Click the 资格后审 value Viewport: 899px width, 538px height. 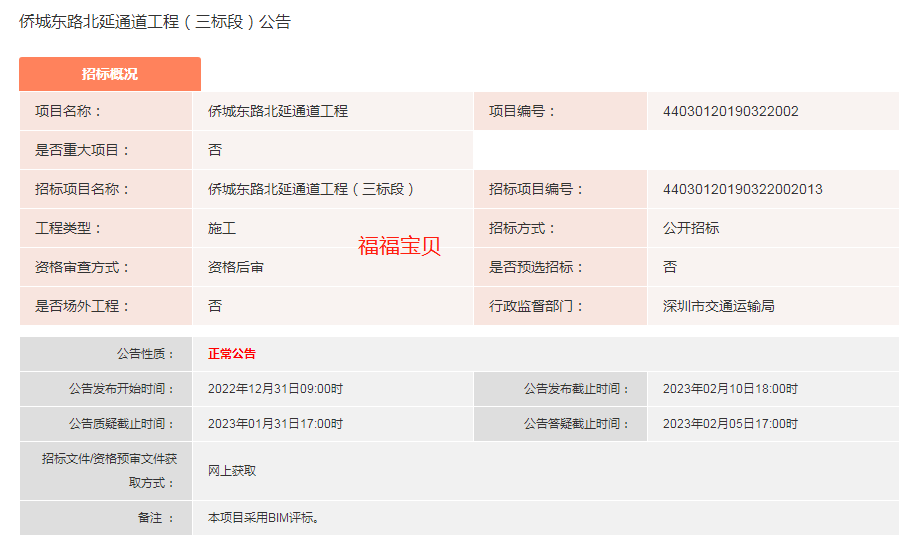click(x=236, y=267)
